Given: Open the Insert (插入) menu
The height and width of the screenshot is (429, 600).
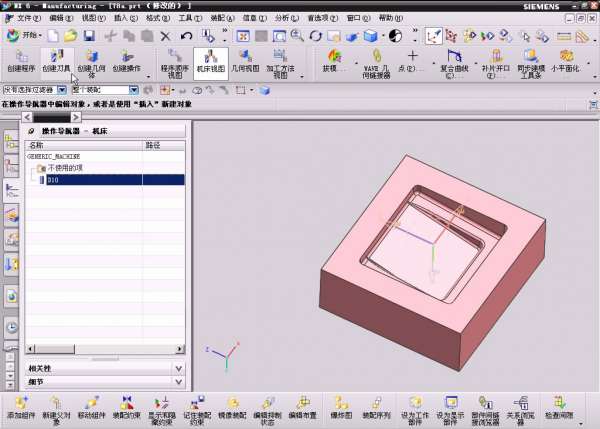Looking at the screenshot, I should [126, 18].
